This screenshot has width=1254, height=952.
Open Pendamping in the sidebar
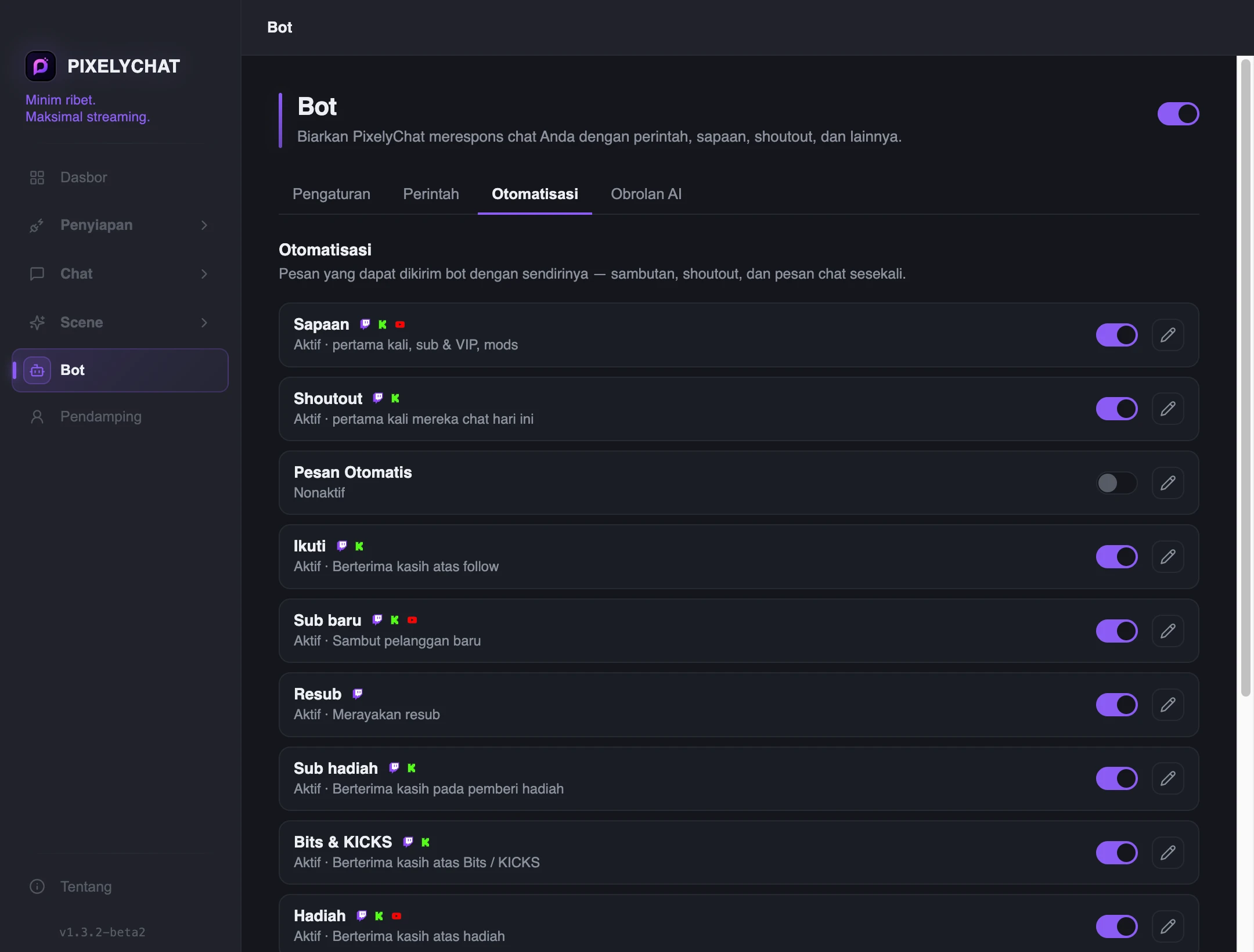pyautogui.click(x=120, y=417)
